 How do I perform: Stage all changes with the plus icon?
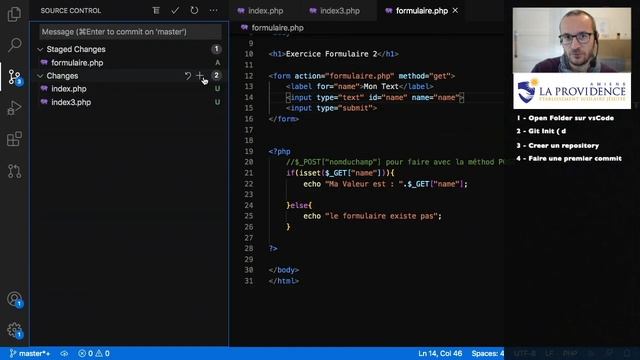point(200,76)
